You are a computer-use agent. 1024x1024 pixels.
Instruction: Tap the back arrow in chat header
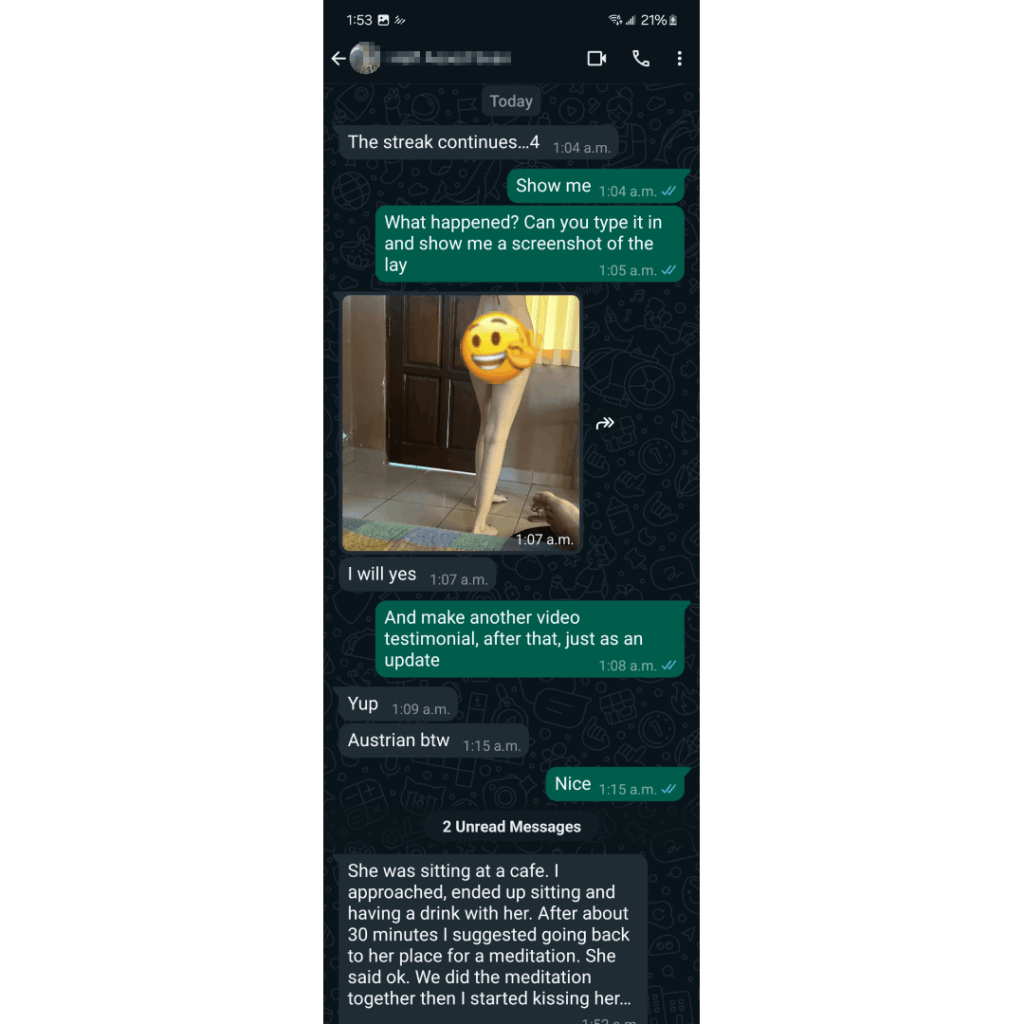point(338,59)
